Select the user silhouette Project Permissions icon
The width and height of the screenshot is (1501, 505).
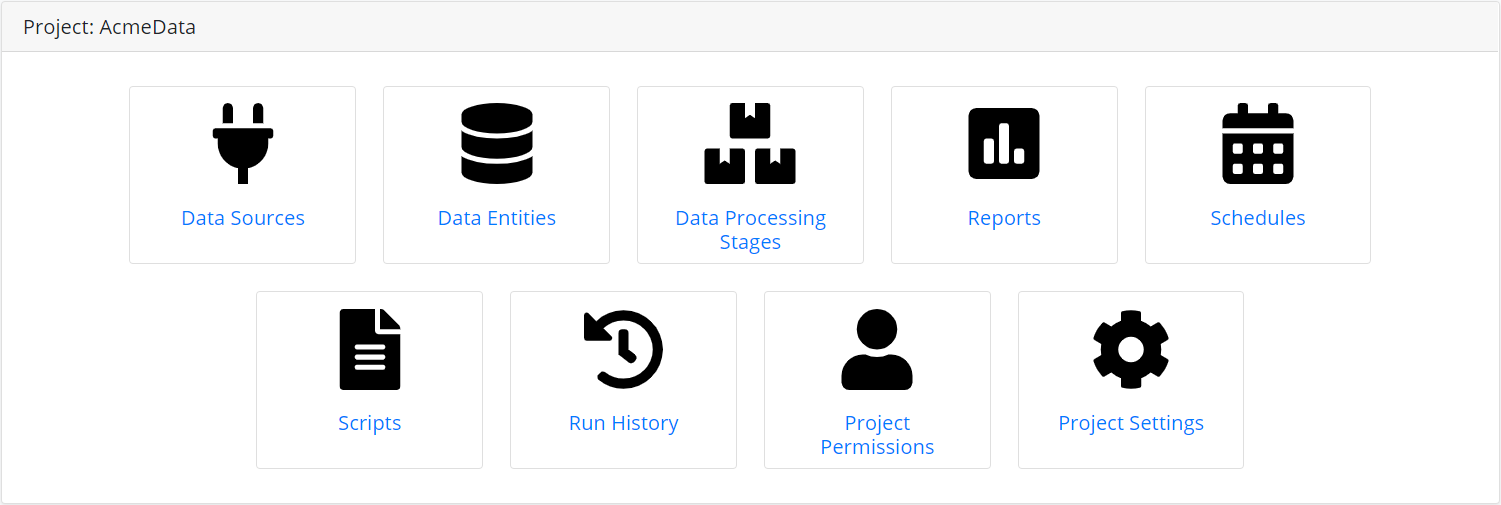pyautogui.click(x=877, y=349)
